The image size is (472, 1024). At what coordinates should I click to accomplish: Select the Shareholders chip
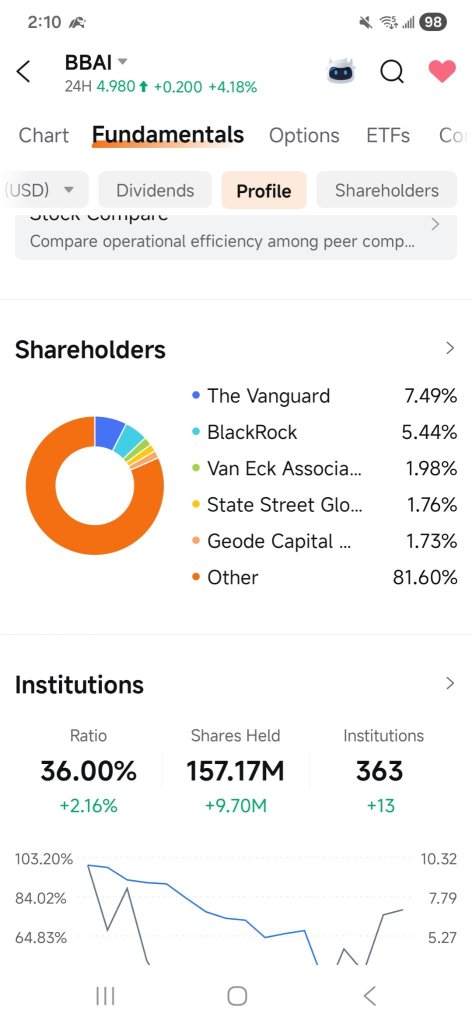click(x=387, y=190)
